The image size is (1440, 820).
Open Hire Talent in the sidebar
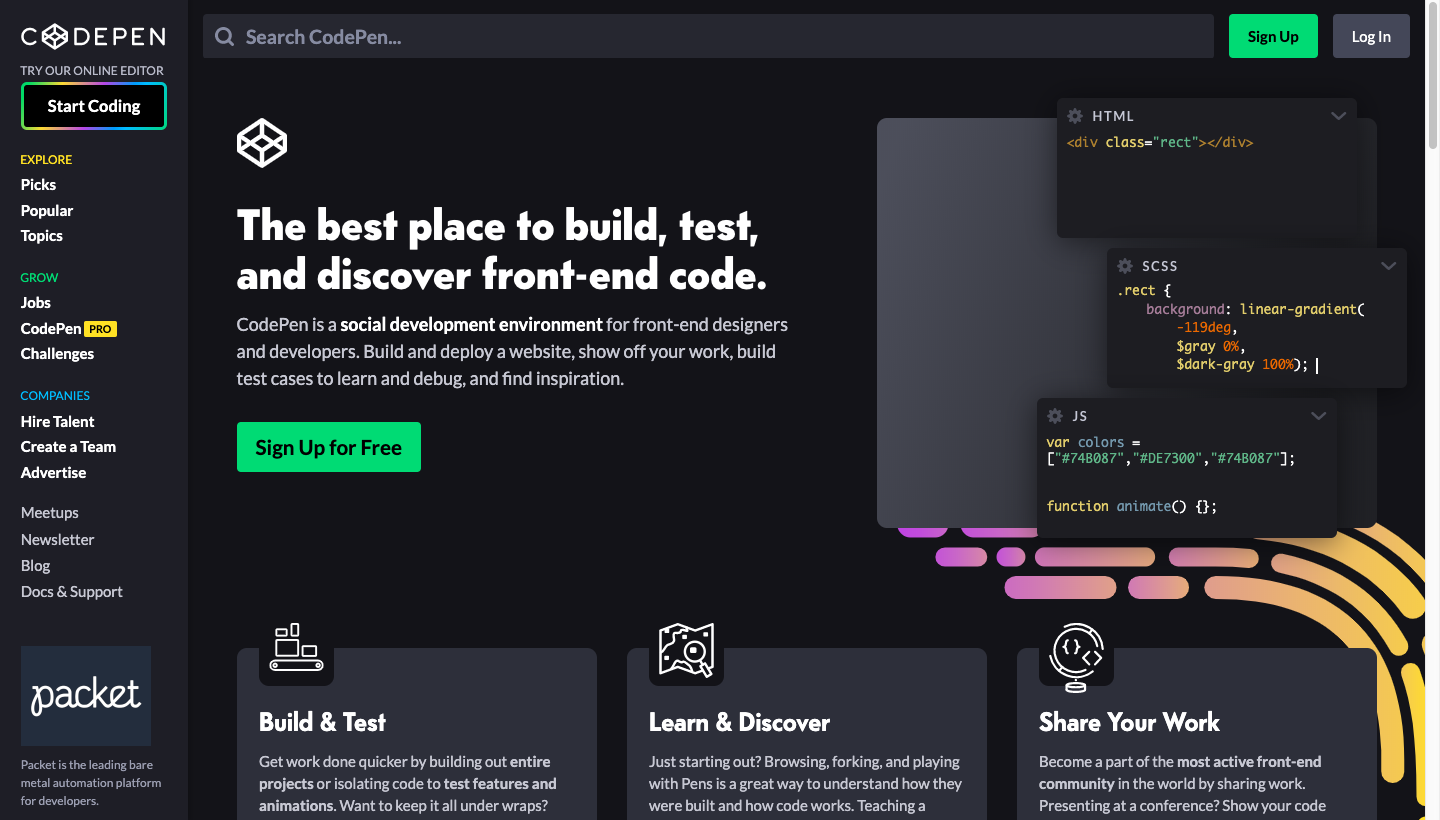[x=58, y=422]
